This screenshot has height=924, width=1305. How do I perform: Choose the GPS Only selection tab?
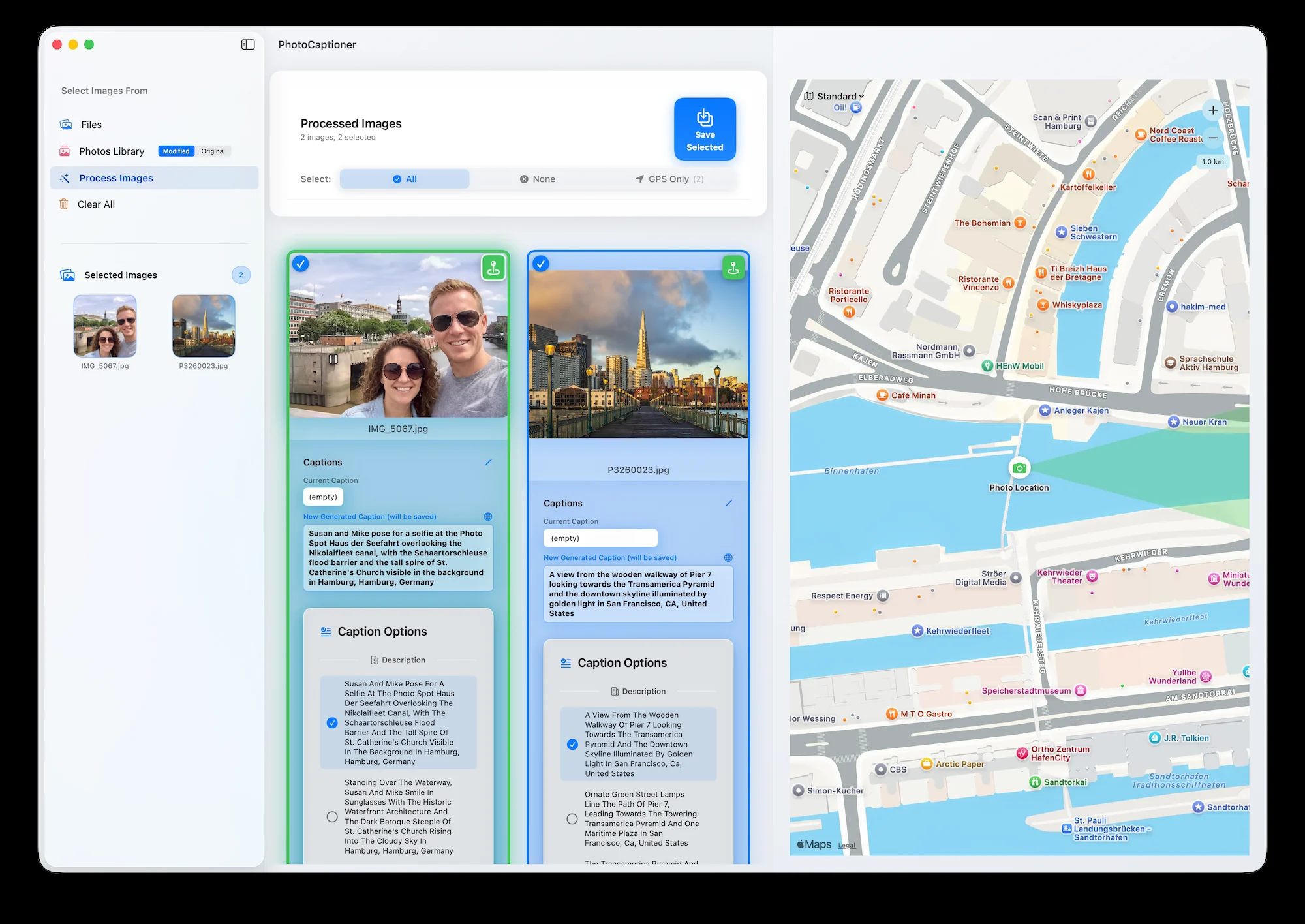click(669, 179)
